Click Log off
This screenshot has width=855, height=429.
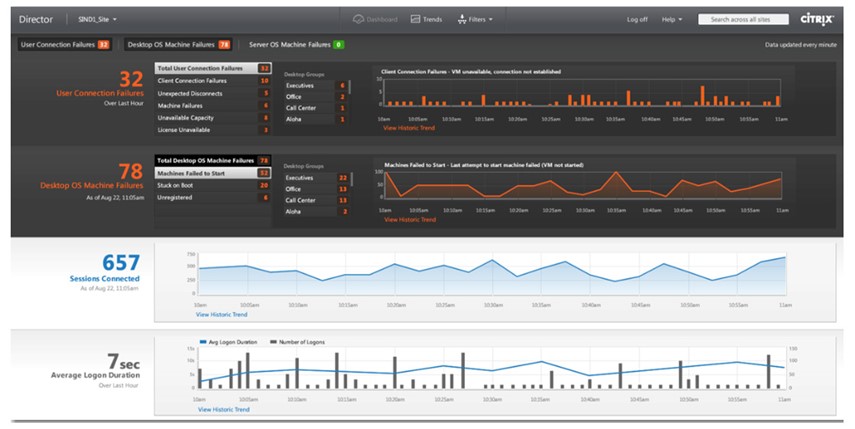pyautogui.click(x=637, y=20)
